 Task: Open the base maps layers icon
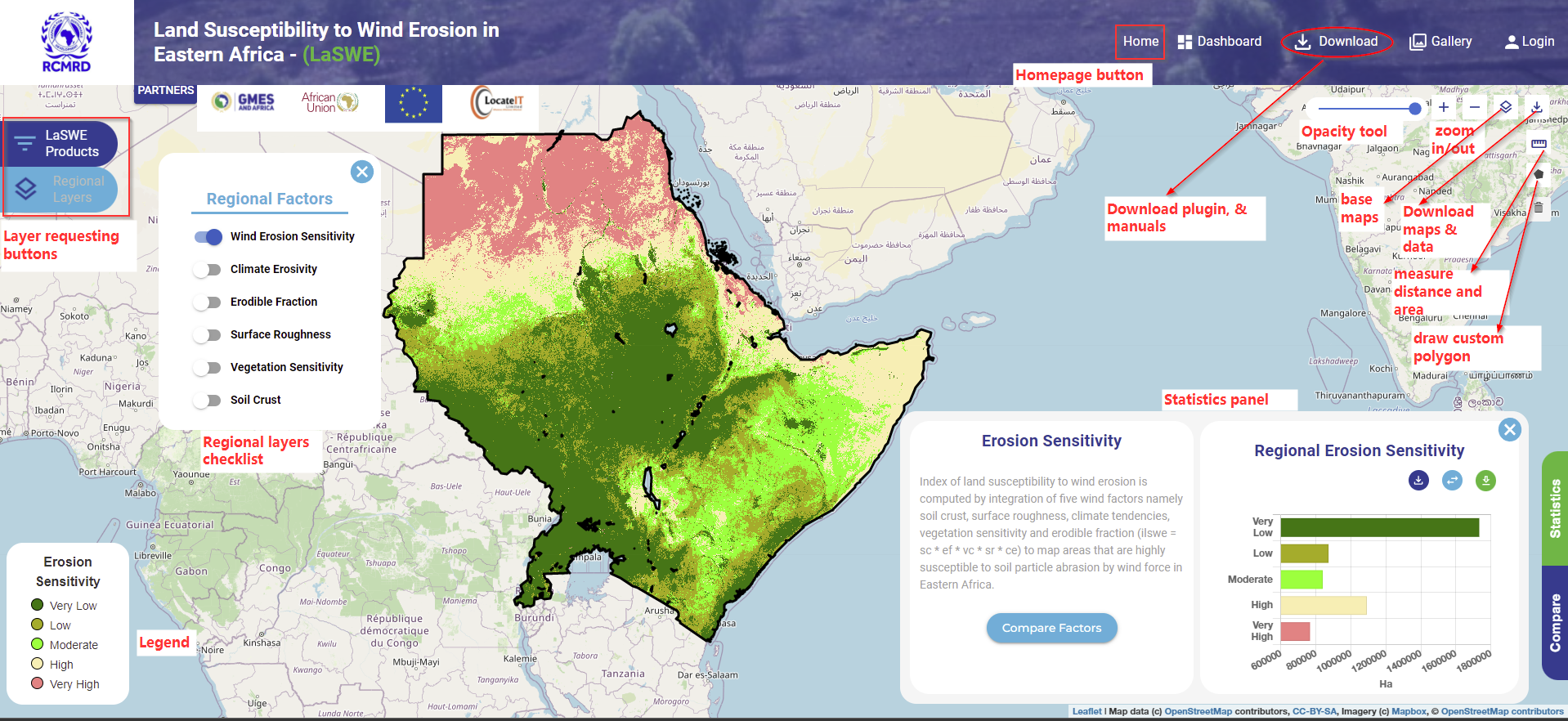click(x=1505, y=107)
